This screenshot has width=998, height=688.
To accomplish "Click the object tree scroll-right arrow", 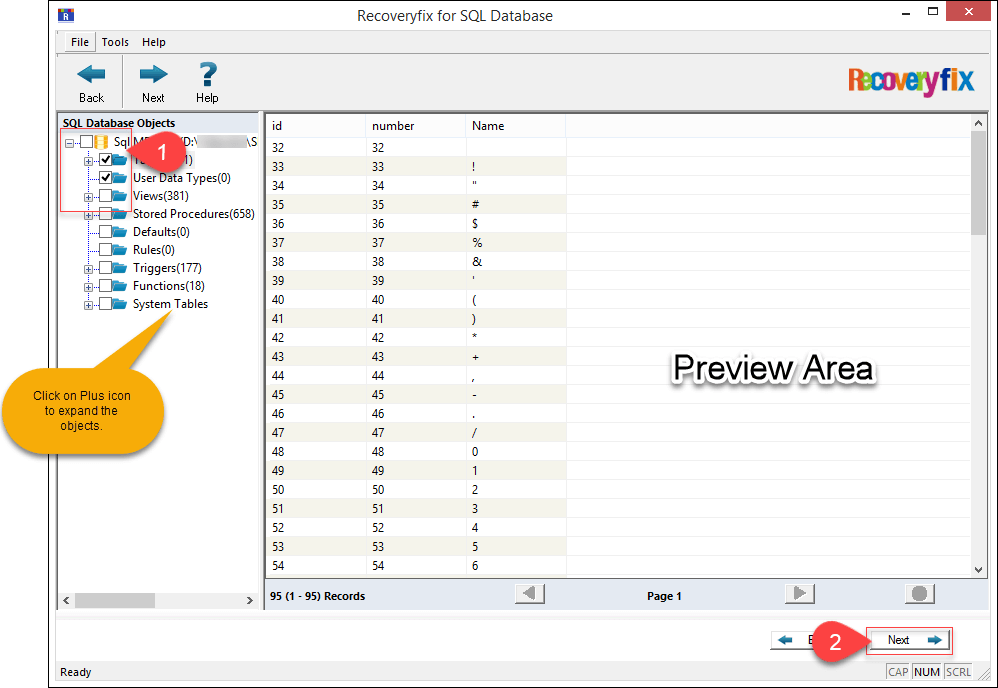I will (x=250, y=600).
